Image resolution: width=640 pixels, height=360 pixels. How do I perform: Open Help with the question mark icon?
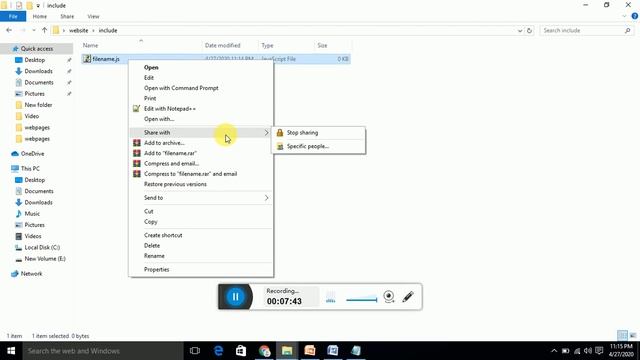(634, 16)
